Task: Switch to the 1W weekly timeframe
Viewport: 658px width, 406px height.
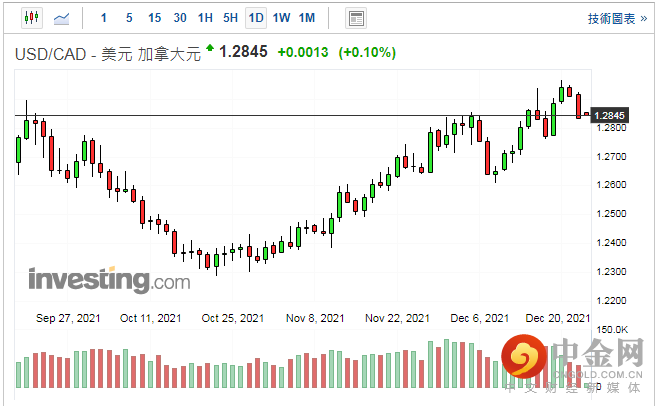Action: pyautogui.click(x=281, y=18)
